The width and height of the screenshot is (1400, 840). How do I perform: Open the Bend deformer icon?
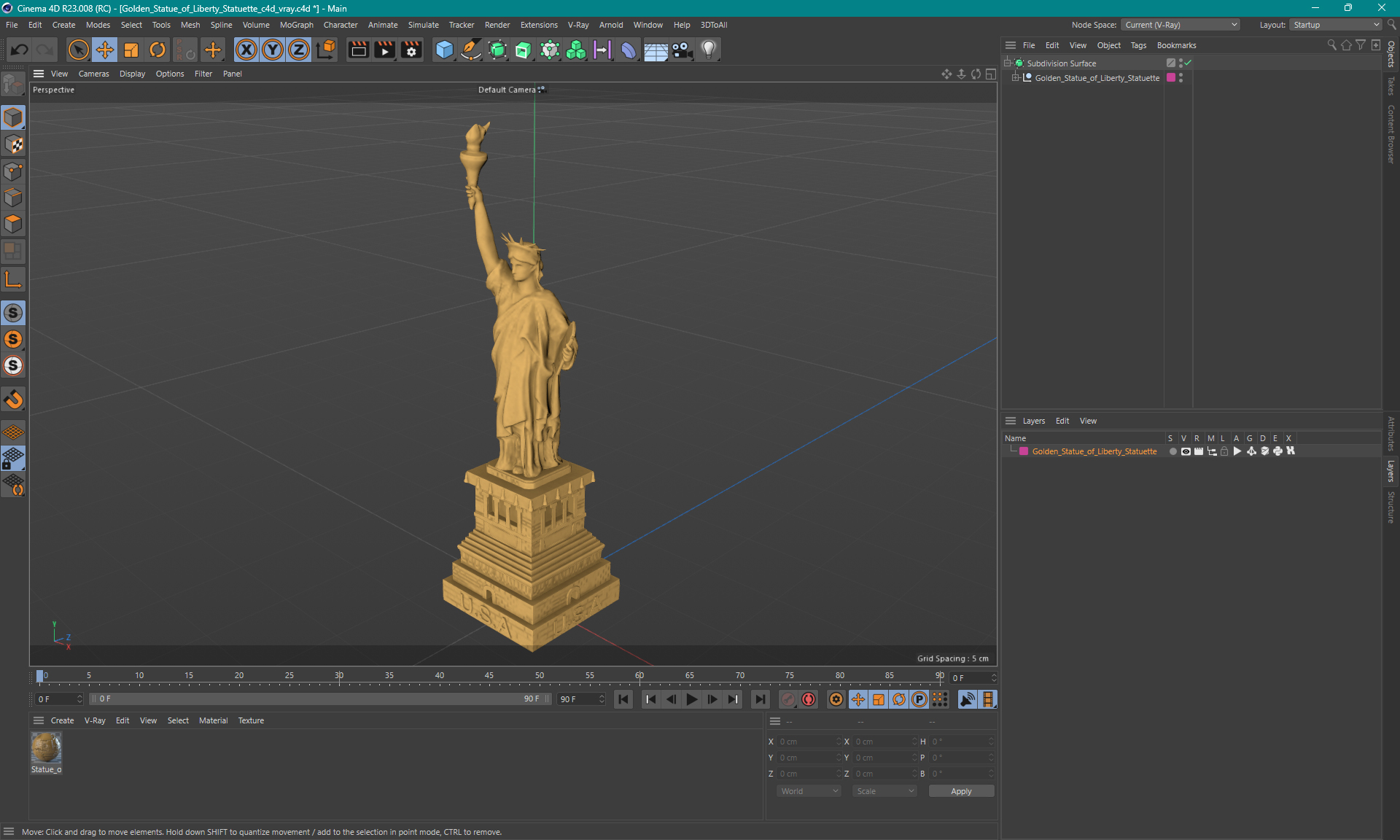[629, 50]
